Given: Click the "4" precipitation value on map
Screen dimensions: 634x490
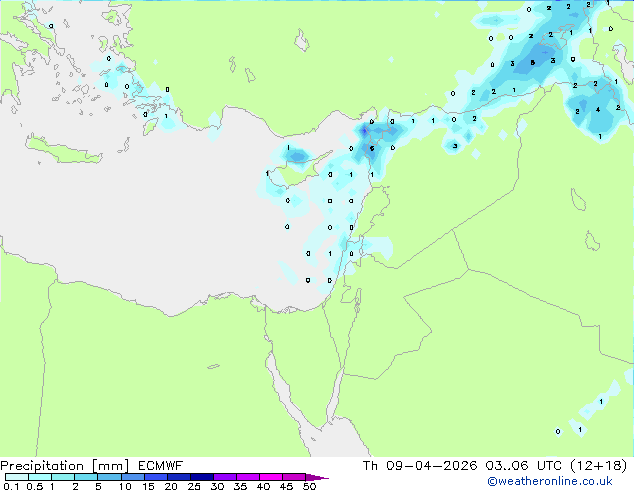Looking at the screenshot, I should click(598, 110).
